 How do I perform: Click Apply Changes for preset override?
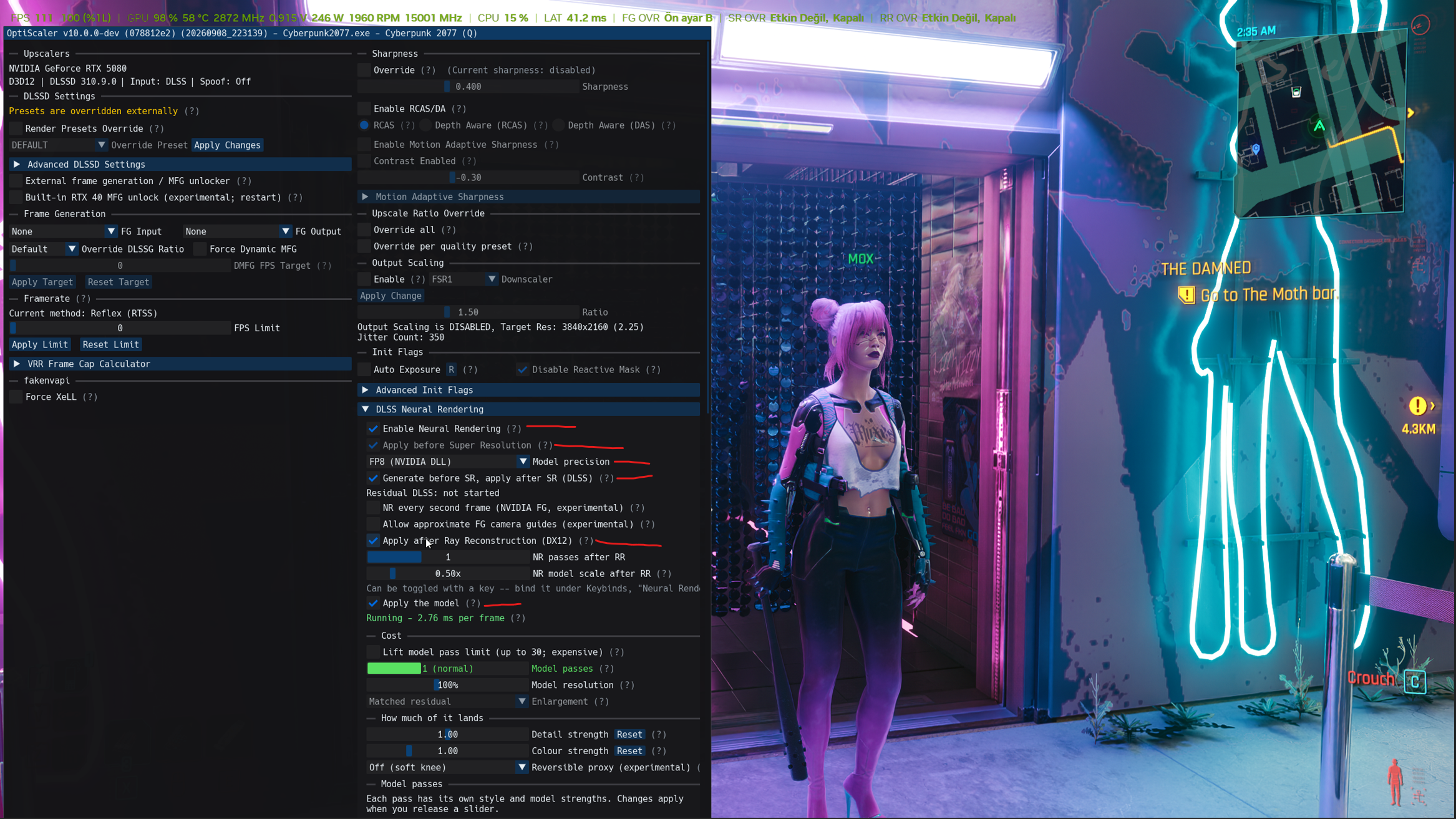point(227,145)
